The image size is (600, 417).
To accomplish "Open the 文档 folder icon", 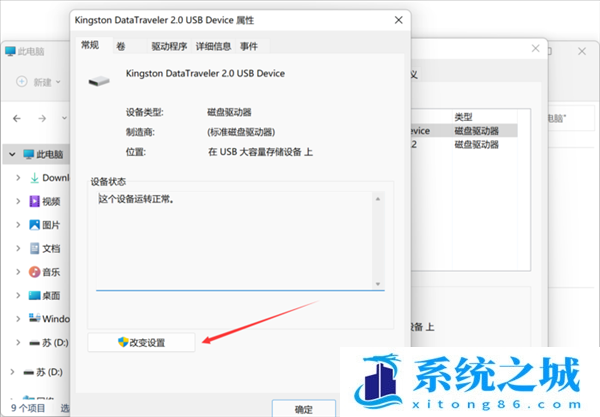I will point(34,248).
